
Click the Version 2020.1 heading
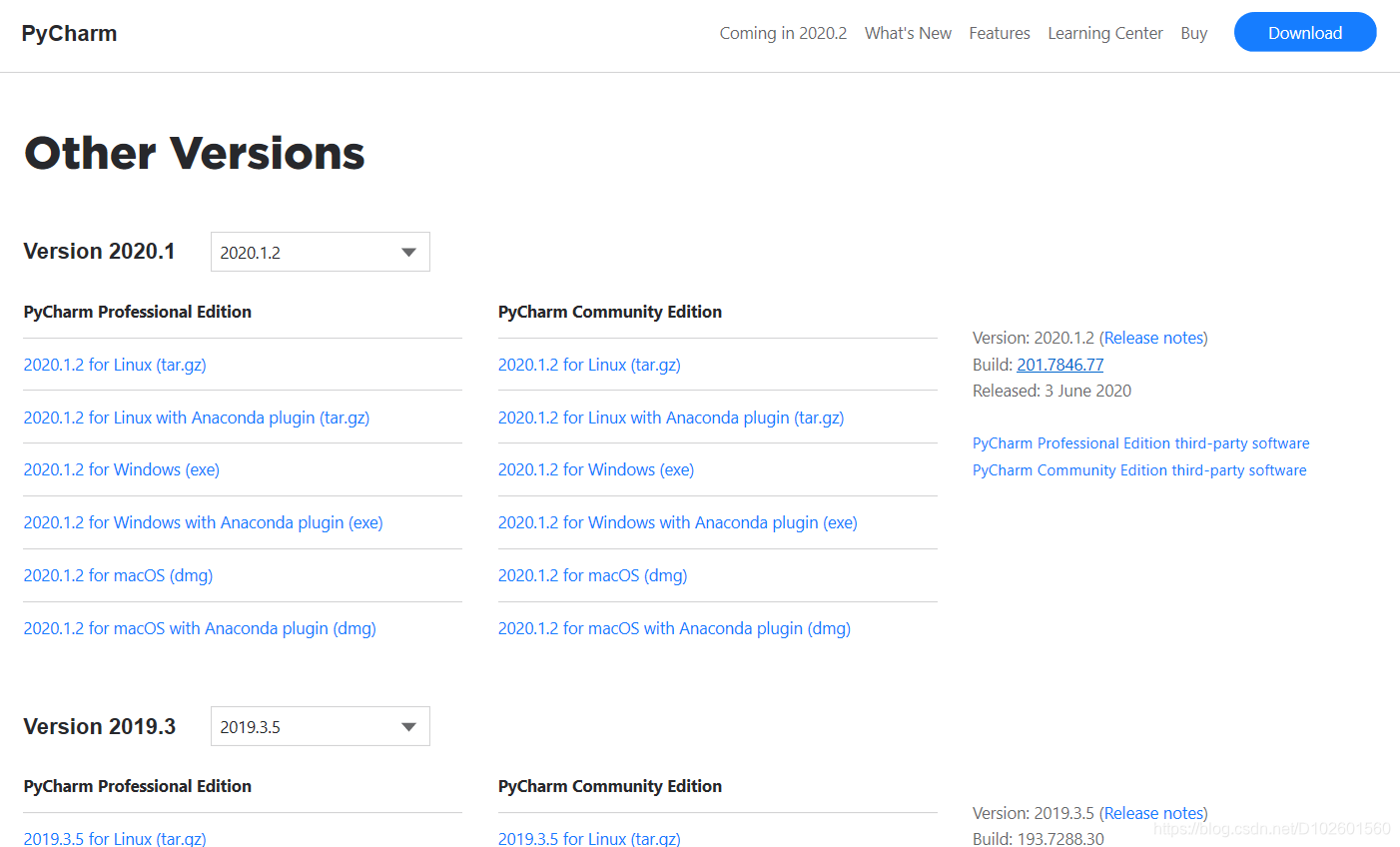(99, 251)
